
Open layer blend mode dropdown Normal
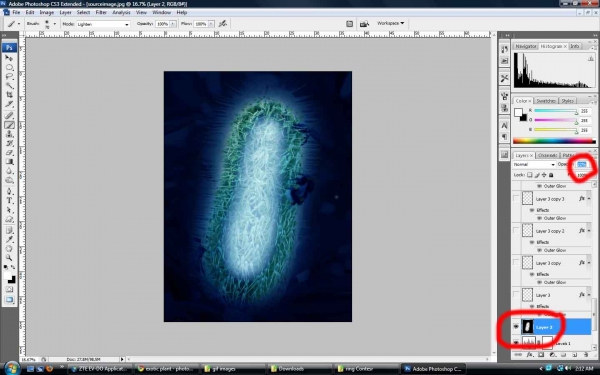pyautogui.click(x=534, y=164)
